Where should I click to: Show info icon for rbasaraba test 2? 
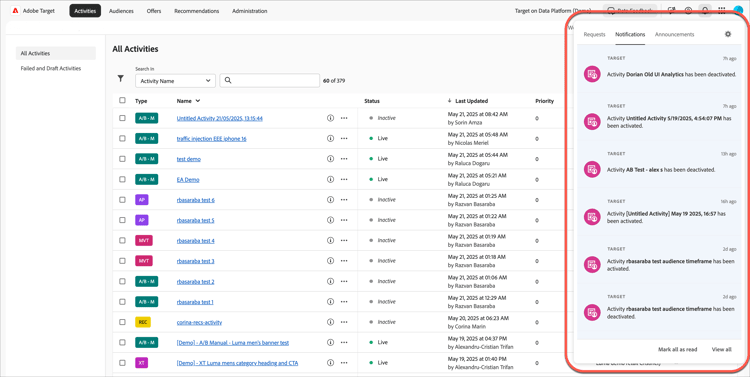coord(330,281)
